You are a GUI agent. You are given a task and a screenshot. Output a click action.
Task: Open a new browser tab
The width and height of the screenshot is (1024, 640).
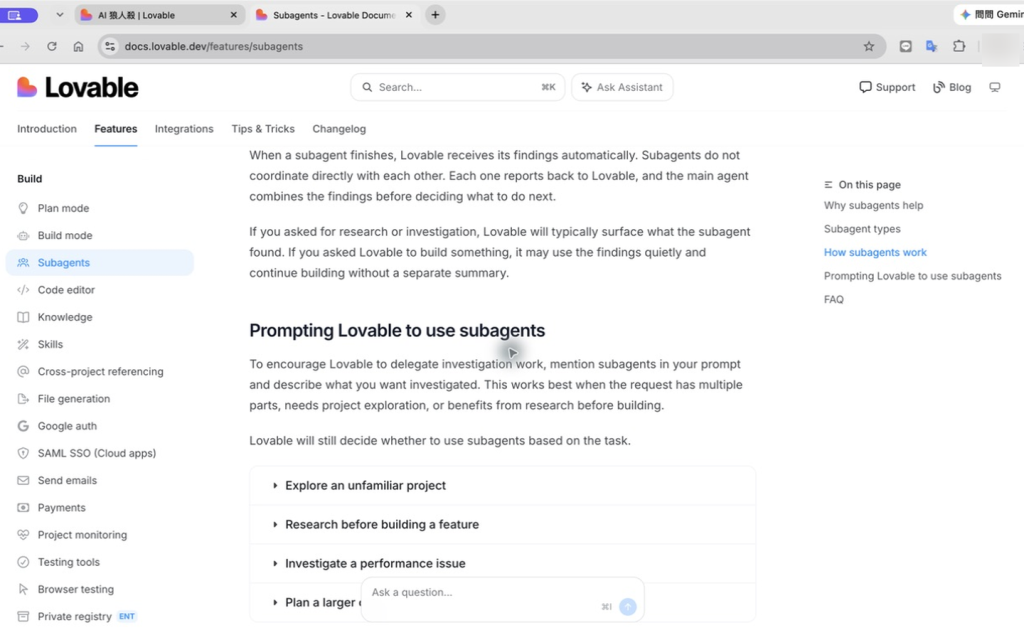(435, 14)
